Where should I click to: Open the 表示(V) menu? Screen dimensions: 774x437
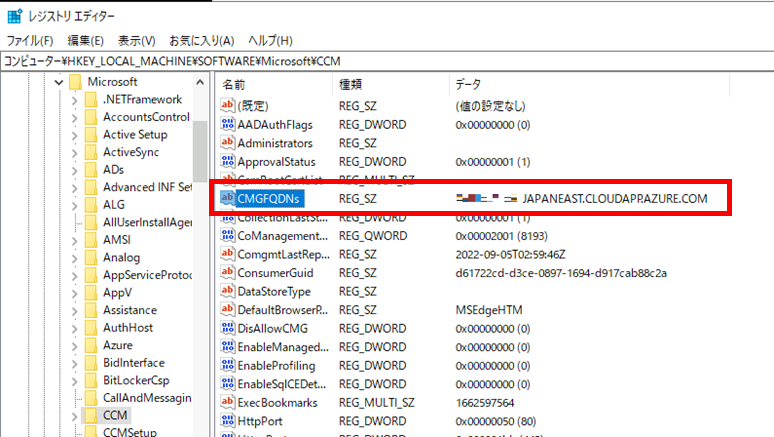tap(137, 40)
